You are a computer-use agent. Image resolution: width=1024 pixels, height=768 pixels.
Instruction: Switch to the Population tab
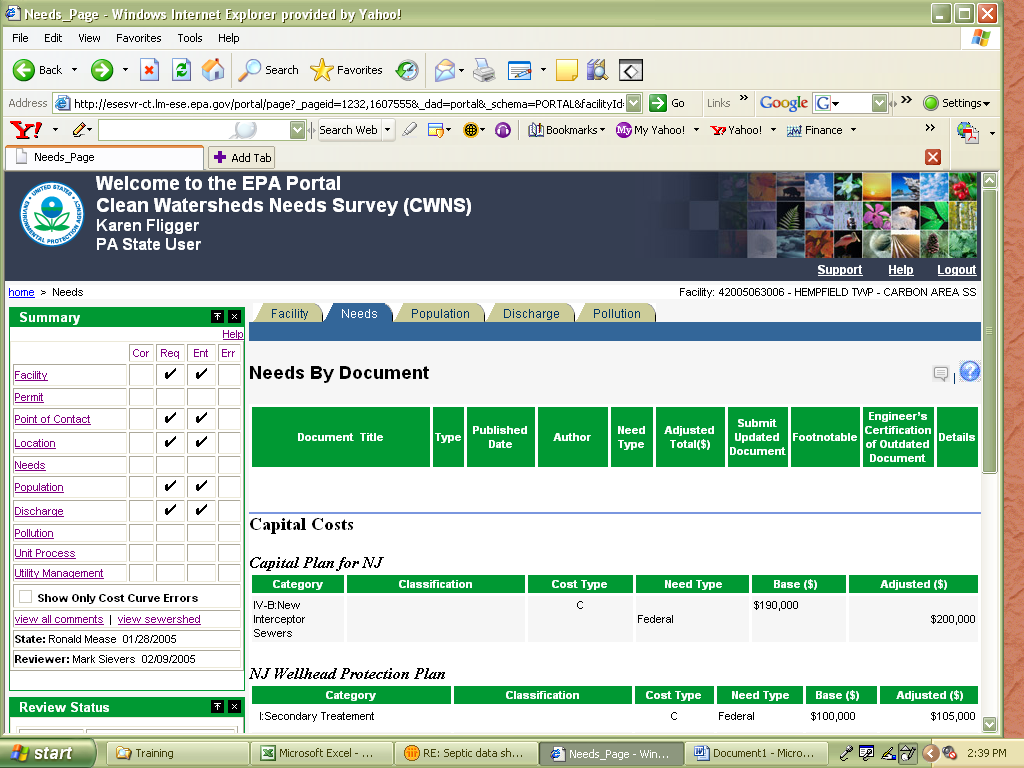(440, 313)
